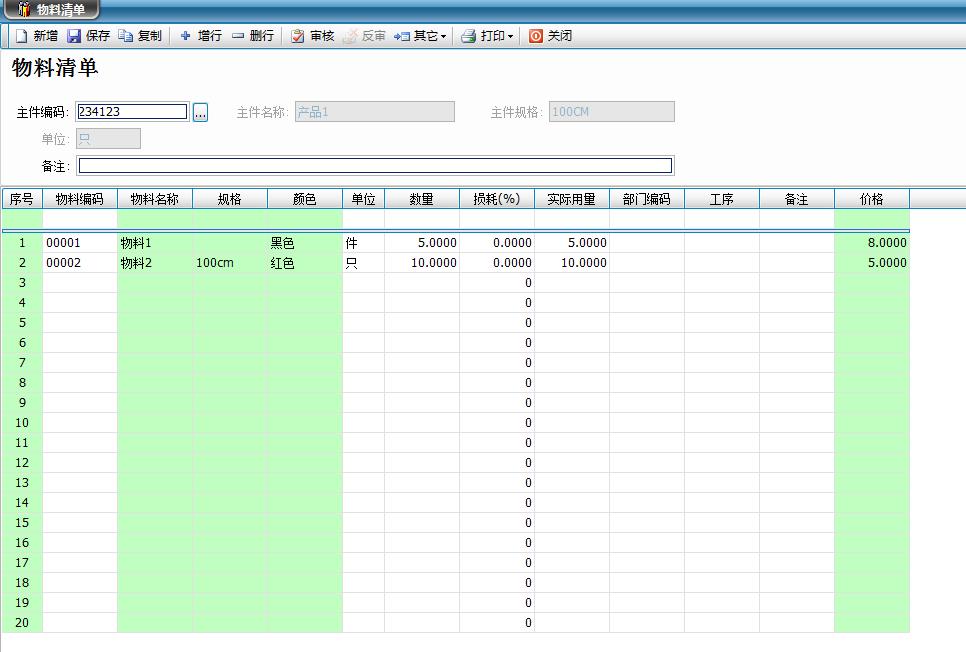Click the 备注 column header in grid
This screenshot has height=652, width=966.
[797, 199]
